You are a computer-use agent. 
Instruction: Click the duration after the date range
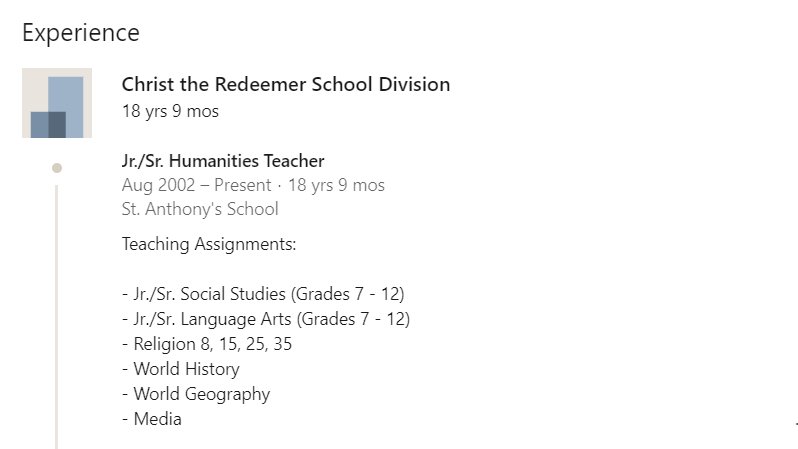pyautogui.click(x=336, y=185)
